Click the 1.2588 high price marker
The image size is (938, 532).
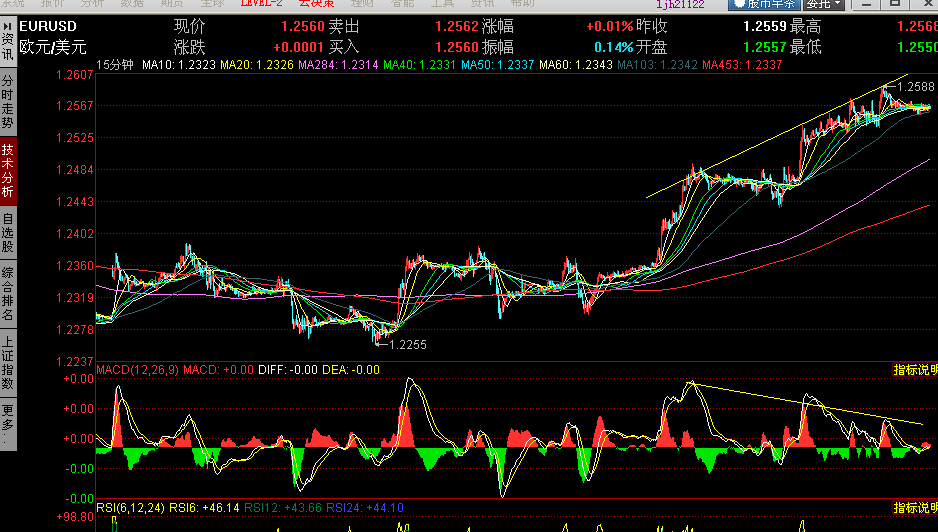915,87
